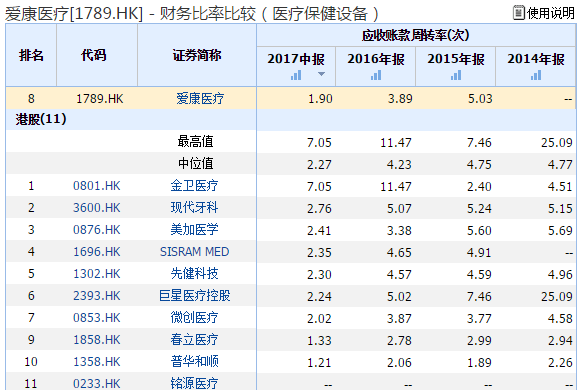
Task: Click stock code 0853.HK
Action: pyautogui.click(x=97, y=318)
